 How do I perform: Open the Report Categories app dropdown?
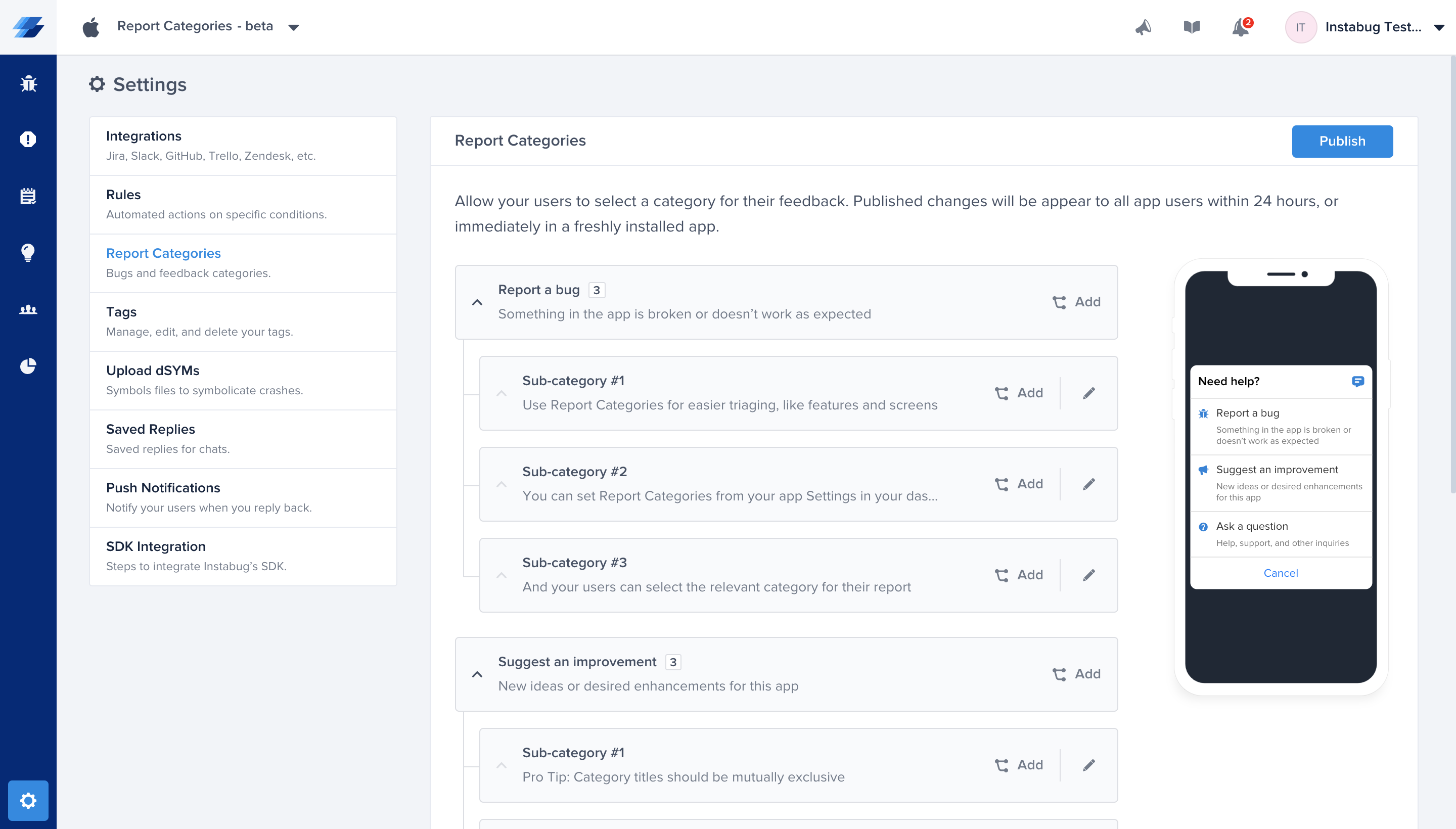[x=293, y=27]
